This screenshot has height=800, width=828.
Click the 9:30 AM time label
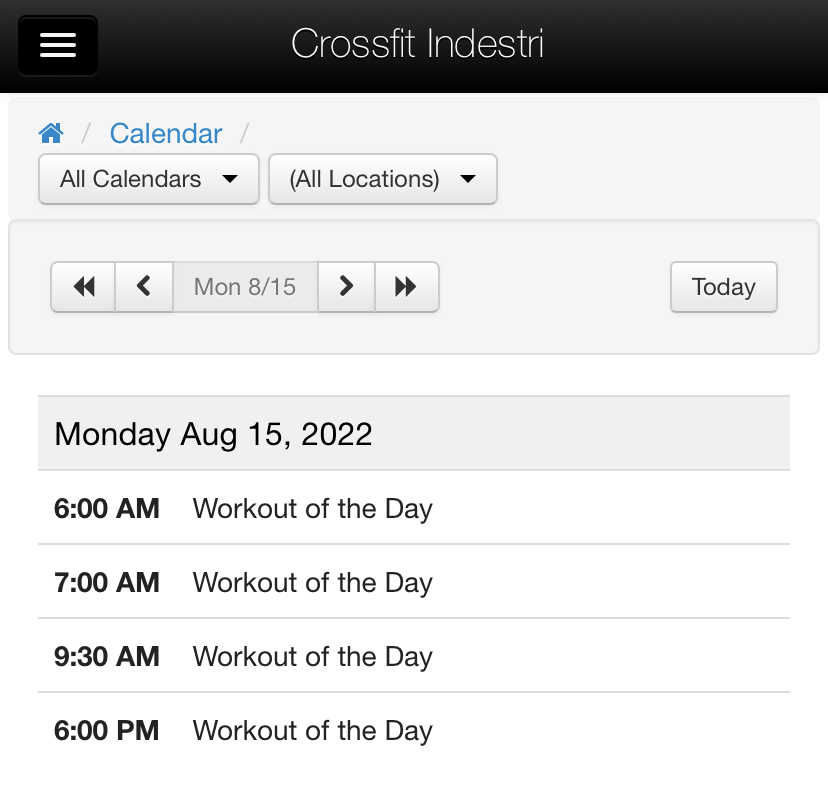[x=107, y=656]
